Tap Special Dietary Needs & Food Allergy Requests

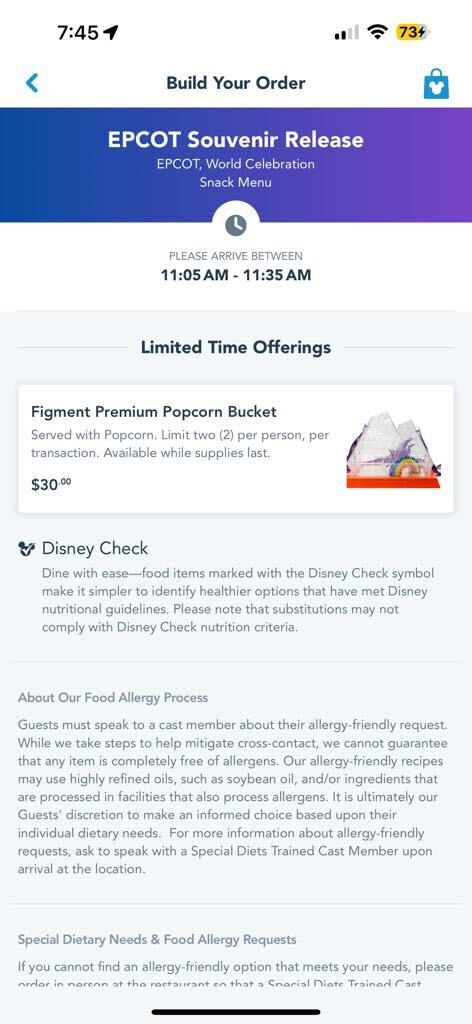(157, 940)
